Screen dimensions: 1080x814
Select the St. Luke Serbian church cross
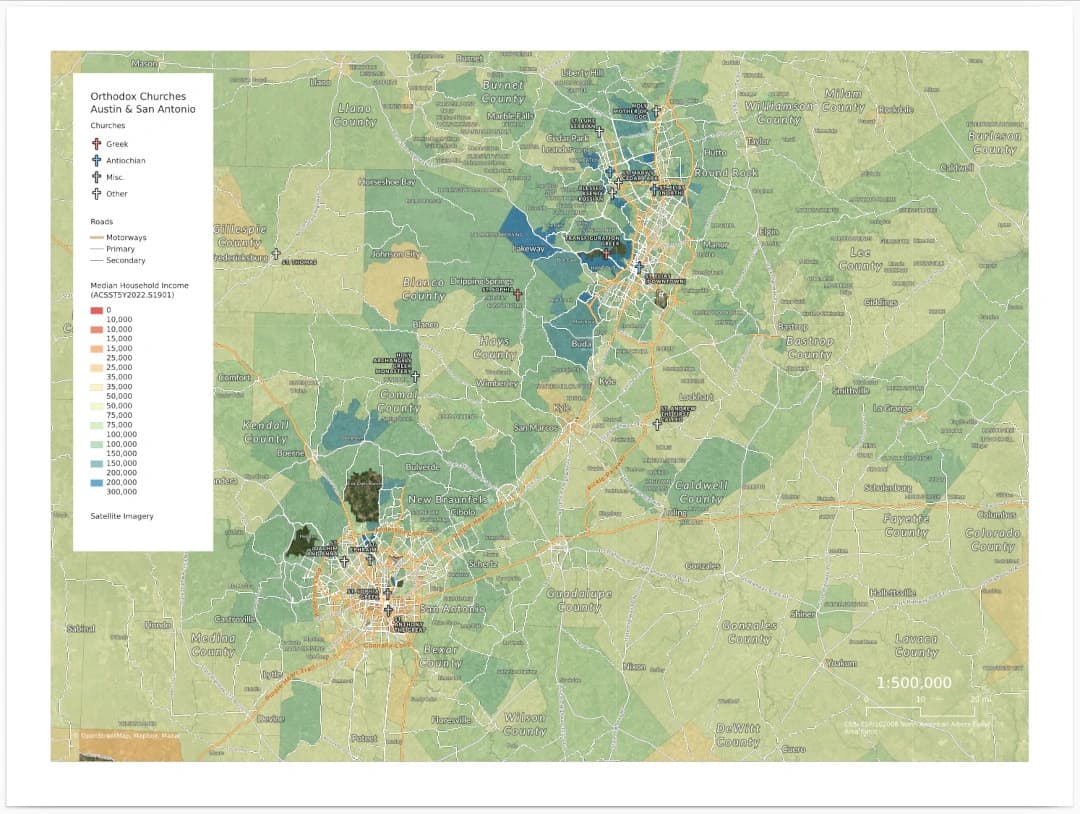pos(599,132)
